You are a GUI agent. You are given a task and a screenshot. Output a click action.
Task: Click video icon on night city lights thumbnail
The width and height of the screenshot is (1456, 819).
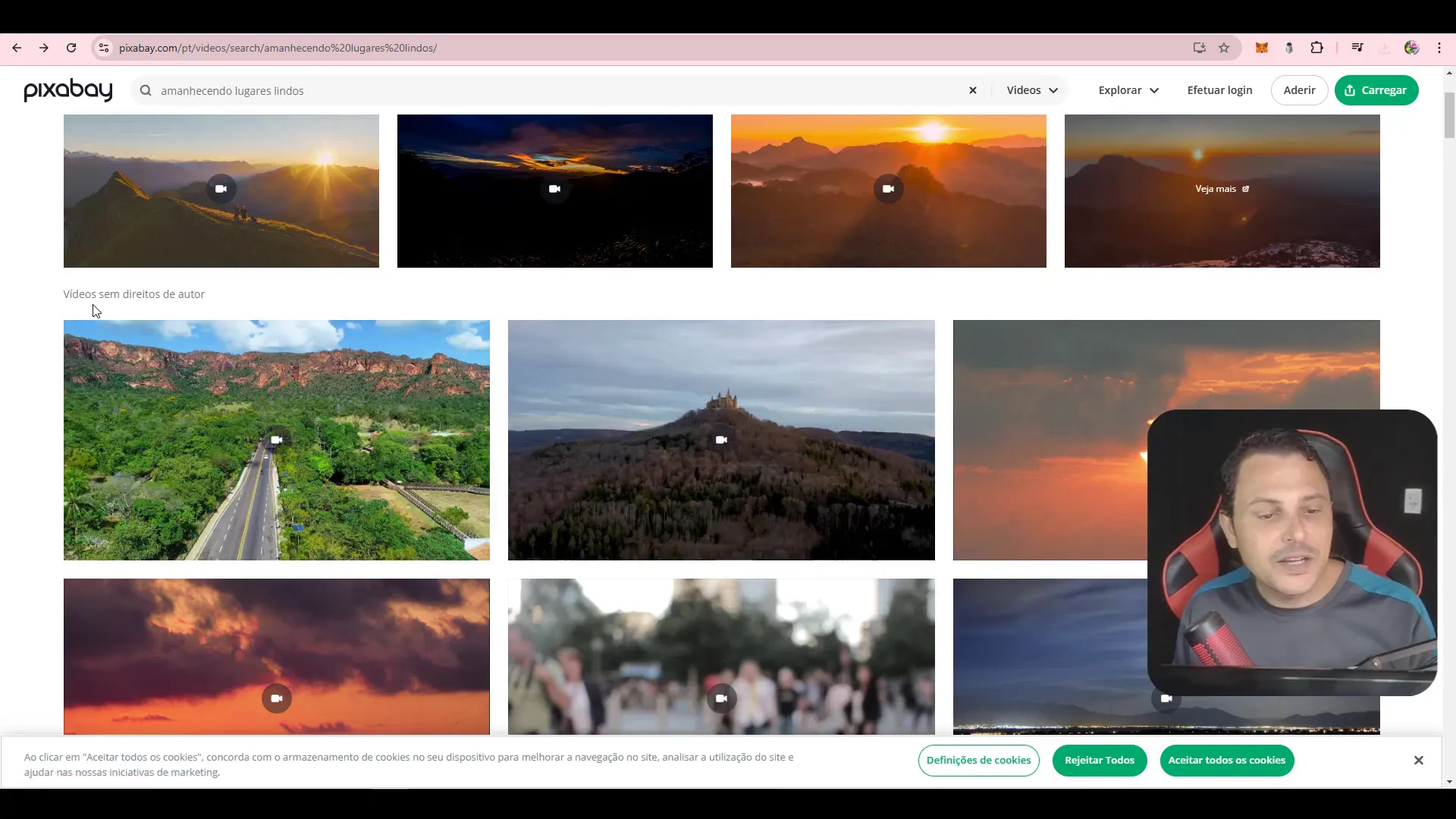coord(1166,698)
